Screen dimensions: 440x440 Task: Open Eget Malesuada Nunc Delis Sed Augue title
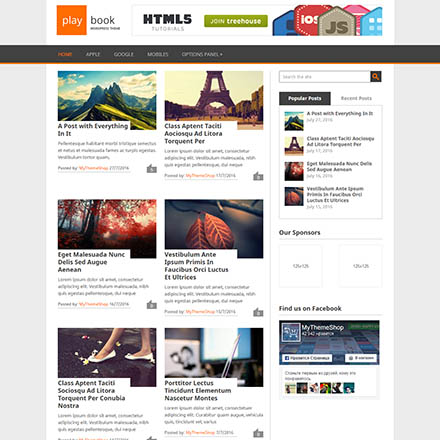pyautogui.click(x=91, y=262)
